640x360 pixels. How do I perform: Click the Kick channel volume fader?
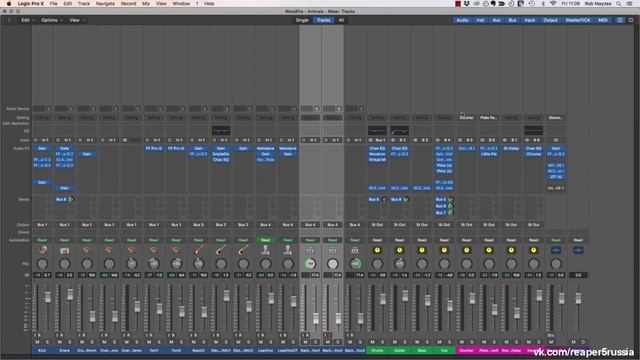(x=48, y=297)
